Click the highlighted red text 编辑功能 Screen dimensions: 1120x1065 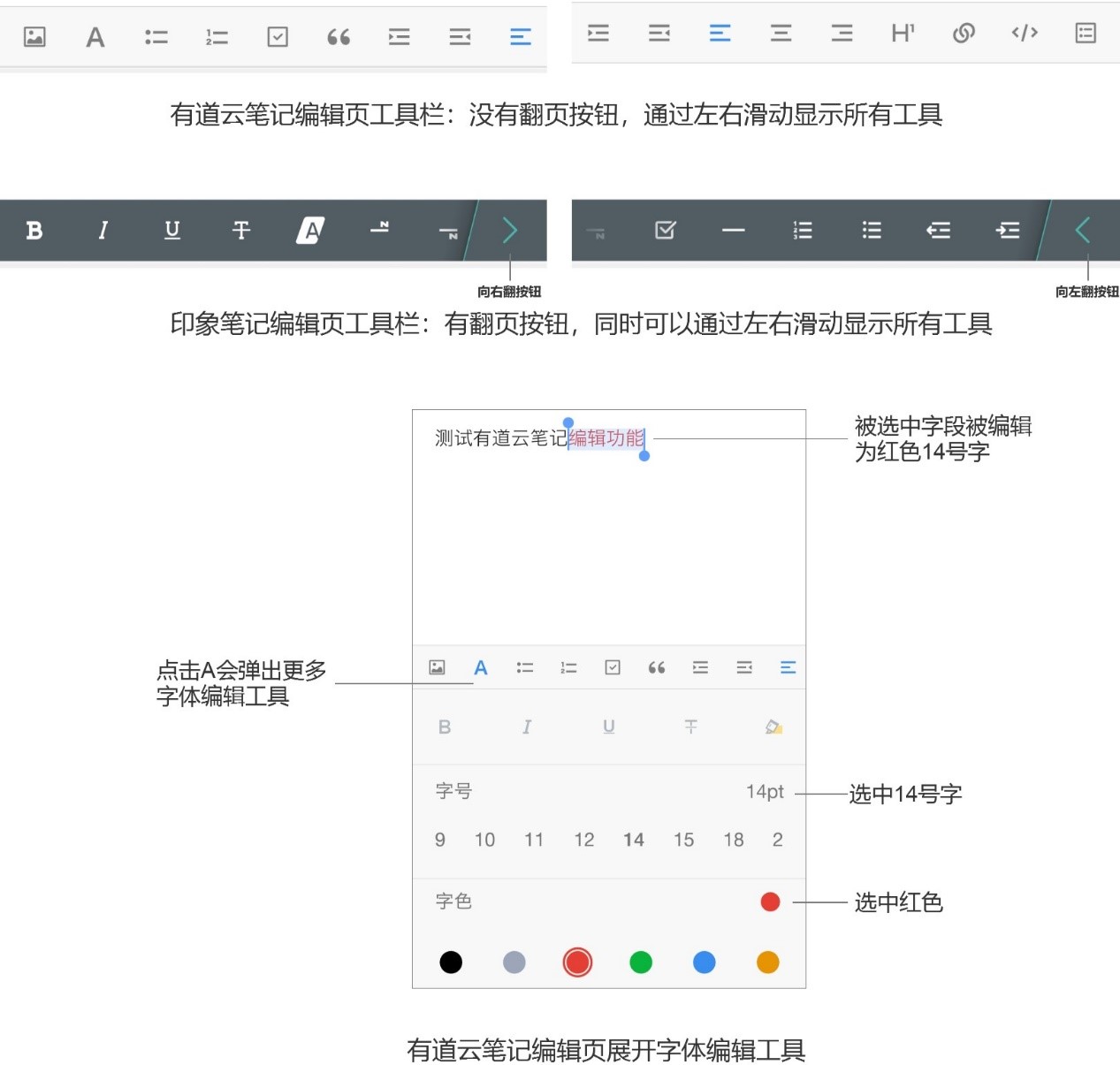click(x=606, y=438)
